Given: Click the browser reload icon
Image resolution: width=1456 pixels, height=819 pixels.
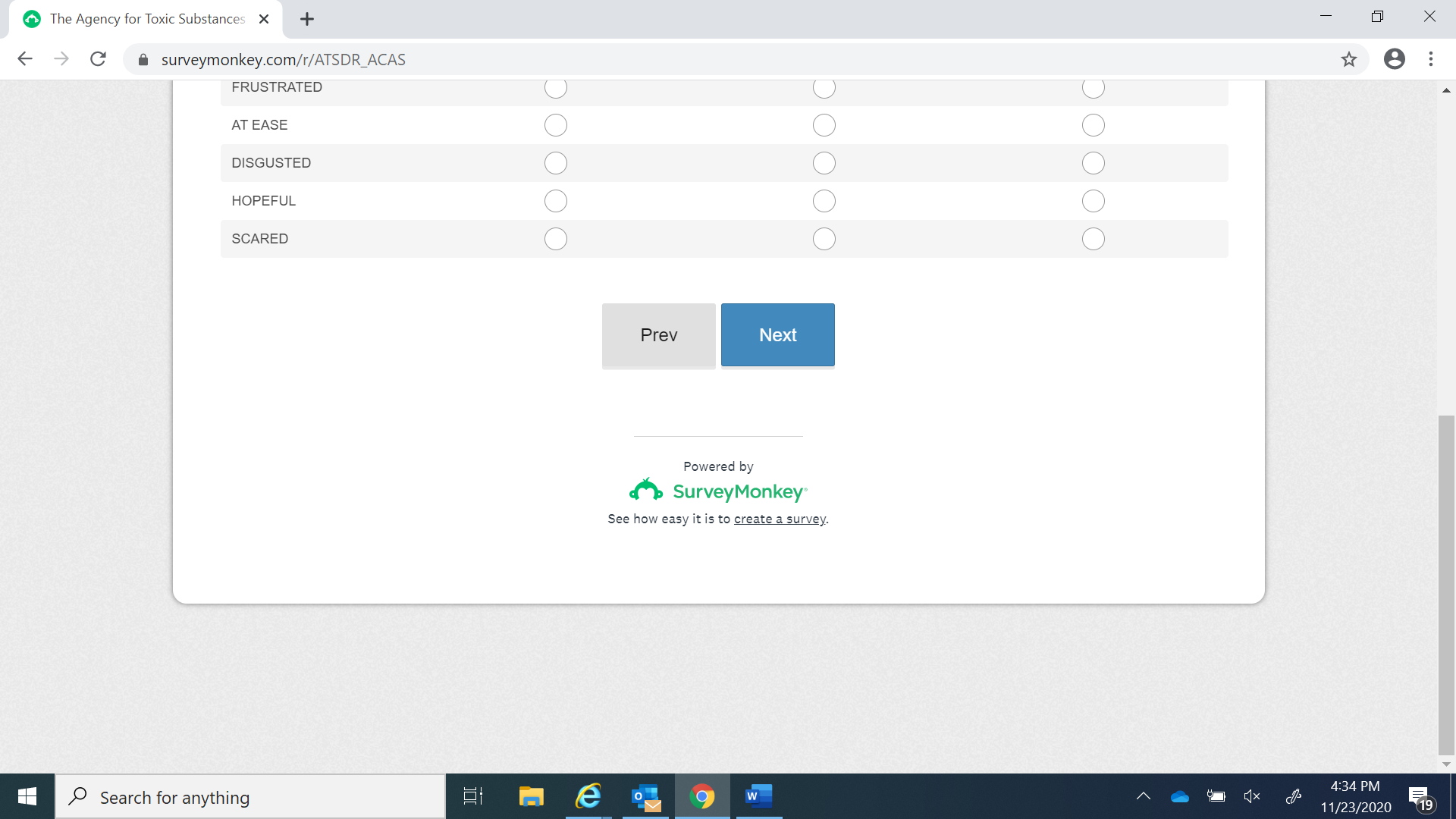Looking at the screenshot, I should click(x=98, y=59).
